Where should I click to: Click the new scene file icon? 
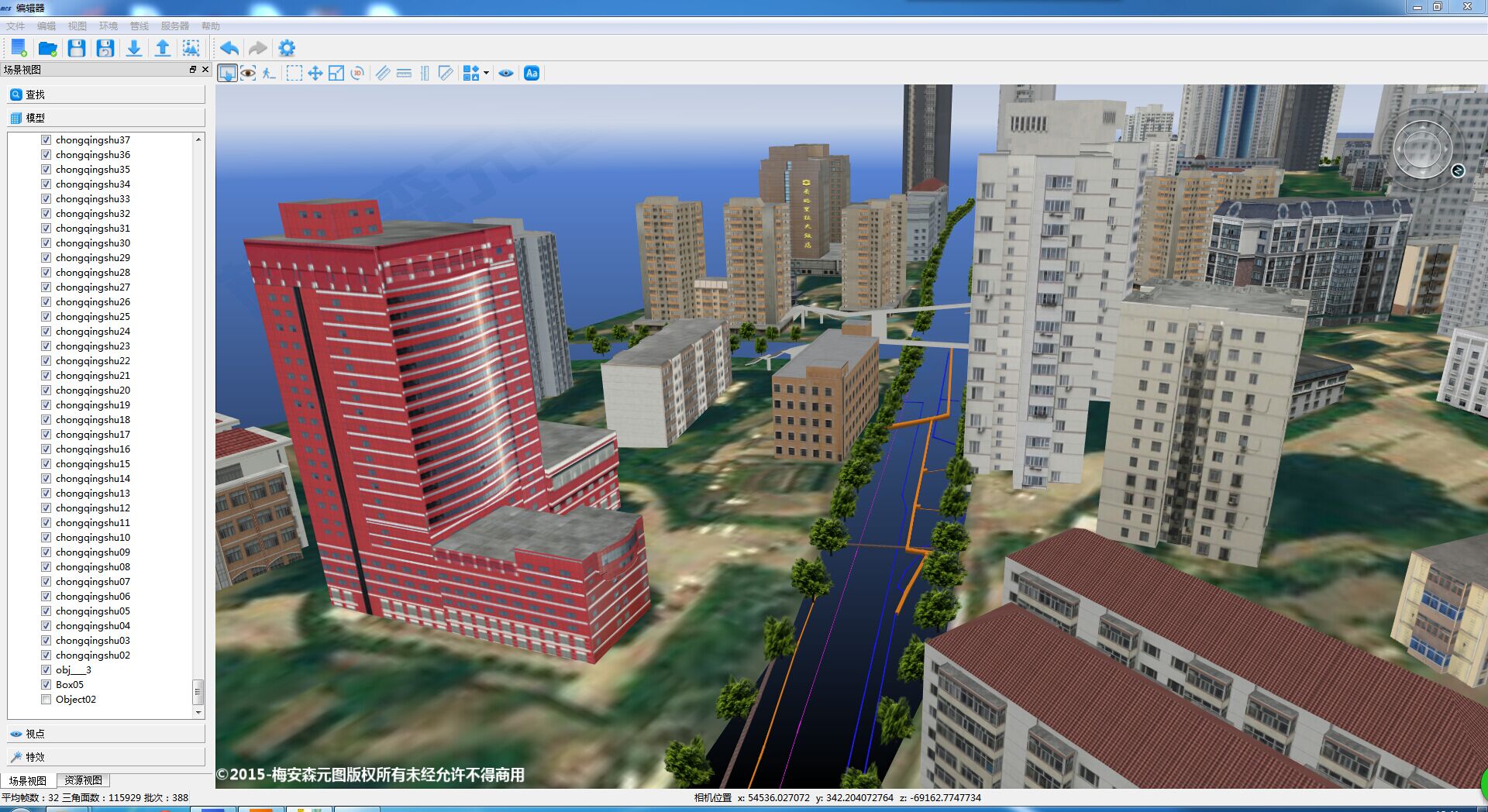tap(19, 48)
